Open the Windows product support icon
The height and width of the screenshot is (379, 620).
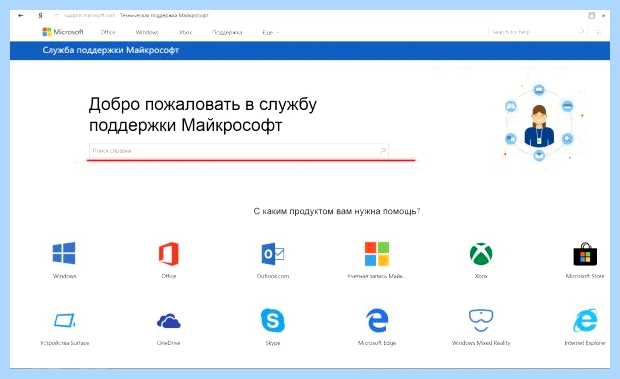pos(64,253)
